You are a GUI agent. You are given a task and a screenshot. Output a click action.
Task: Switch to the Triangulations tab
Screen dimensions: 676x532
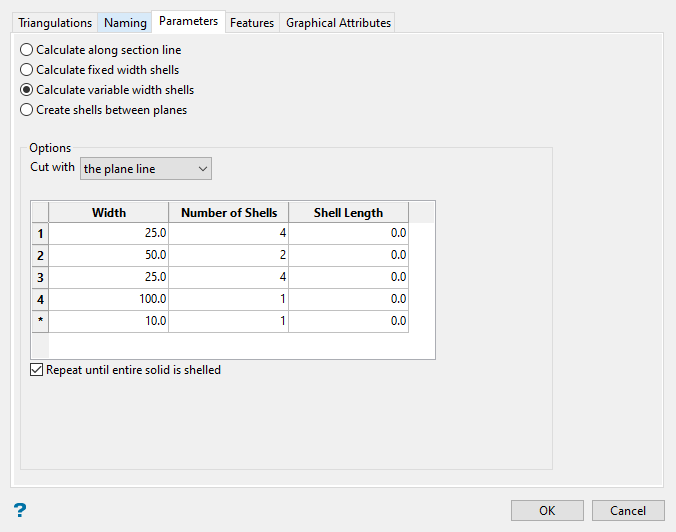55,23
